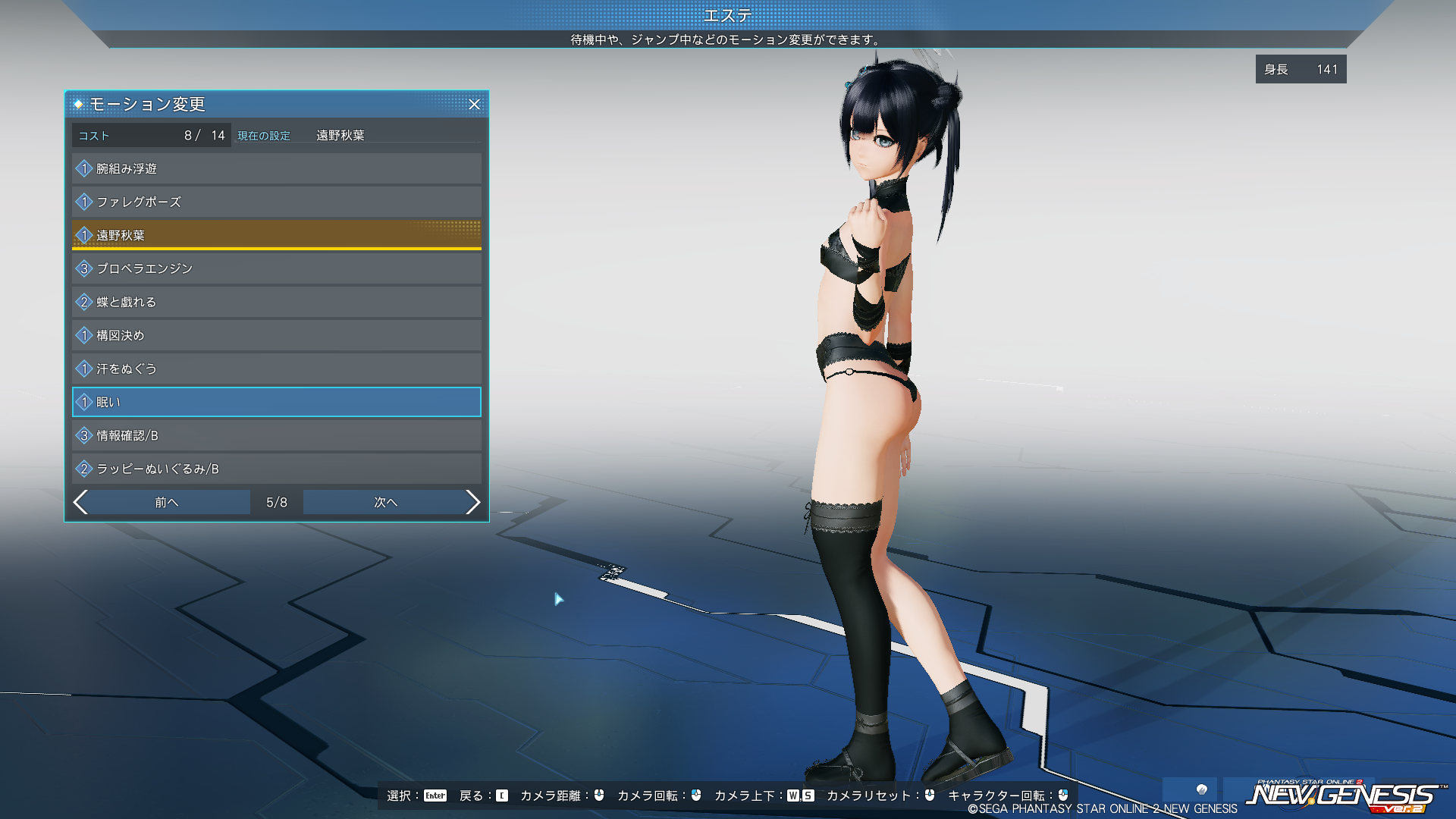The width and height of the screenshot is (1456, 819).
Task: Click the mouse icon for キャラクター回転
Action: pos(1063,795)
